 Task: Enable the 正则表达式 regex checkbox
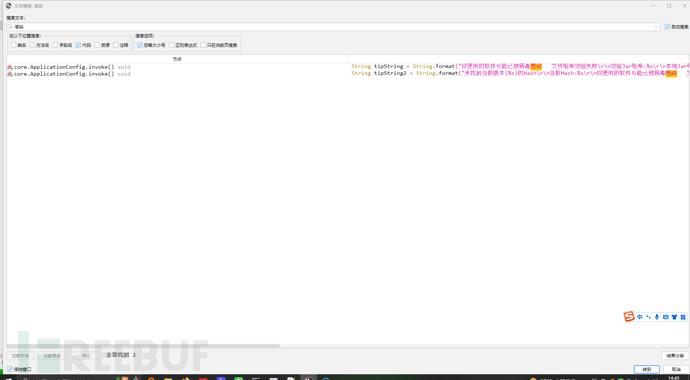pyautogui.click(x=171, y=45)
